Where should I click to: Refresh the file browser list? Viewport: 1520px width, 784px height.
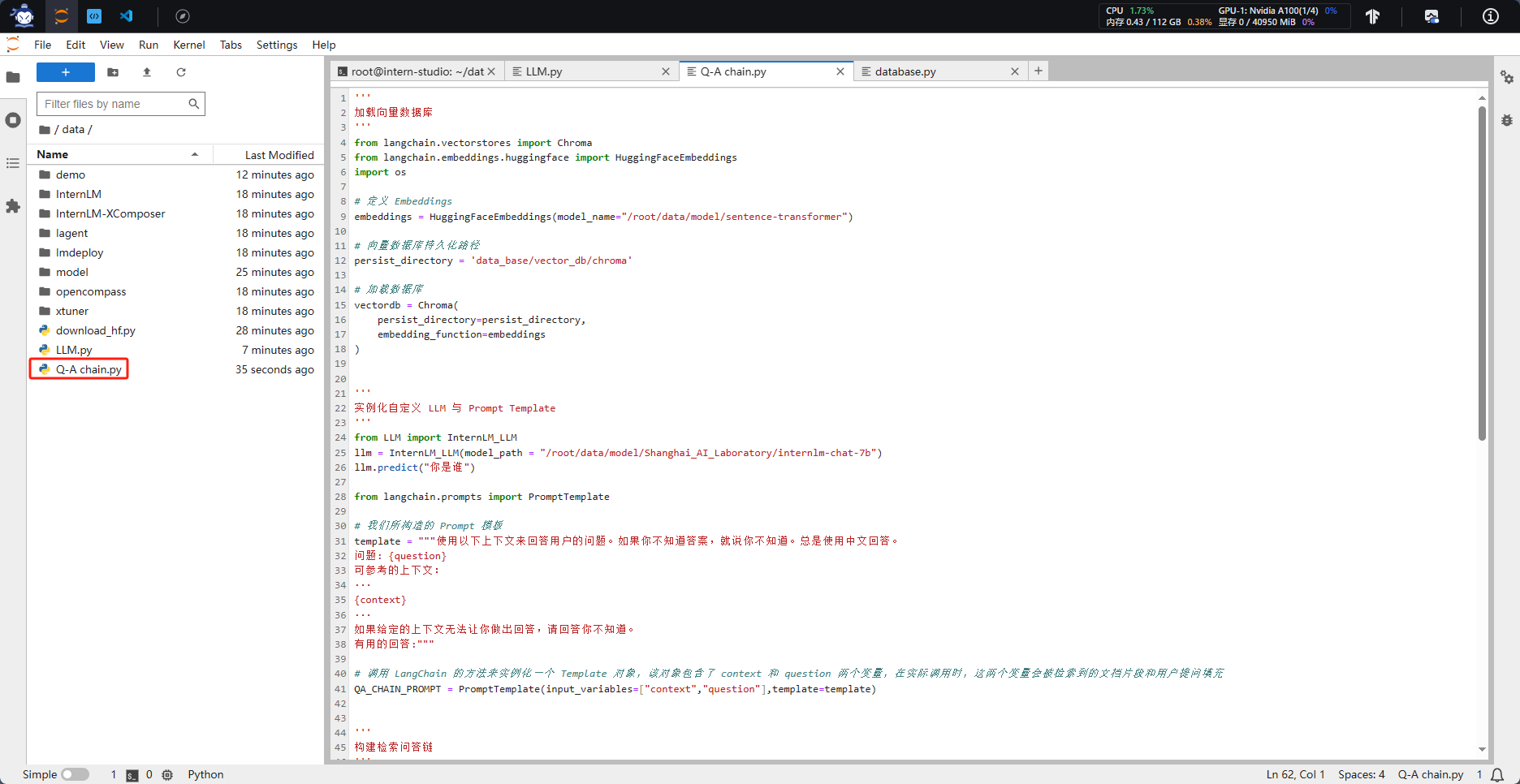tap(181, 72)
